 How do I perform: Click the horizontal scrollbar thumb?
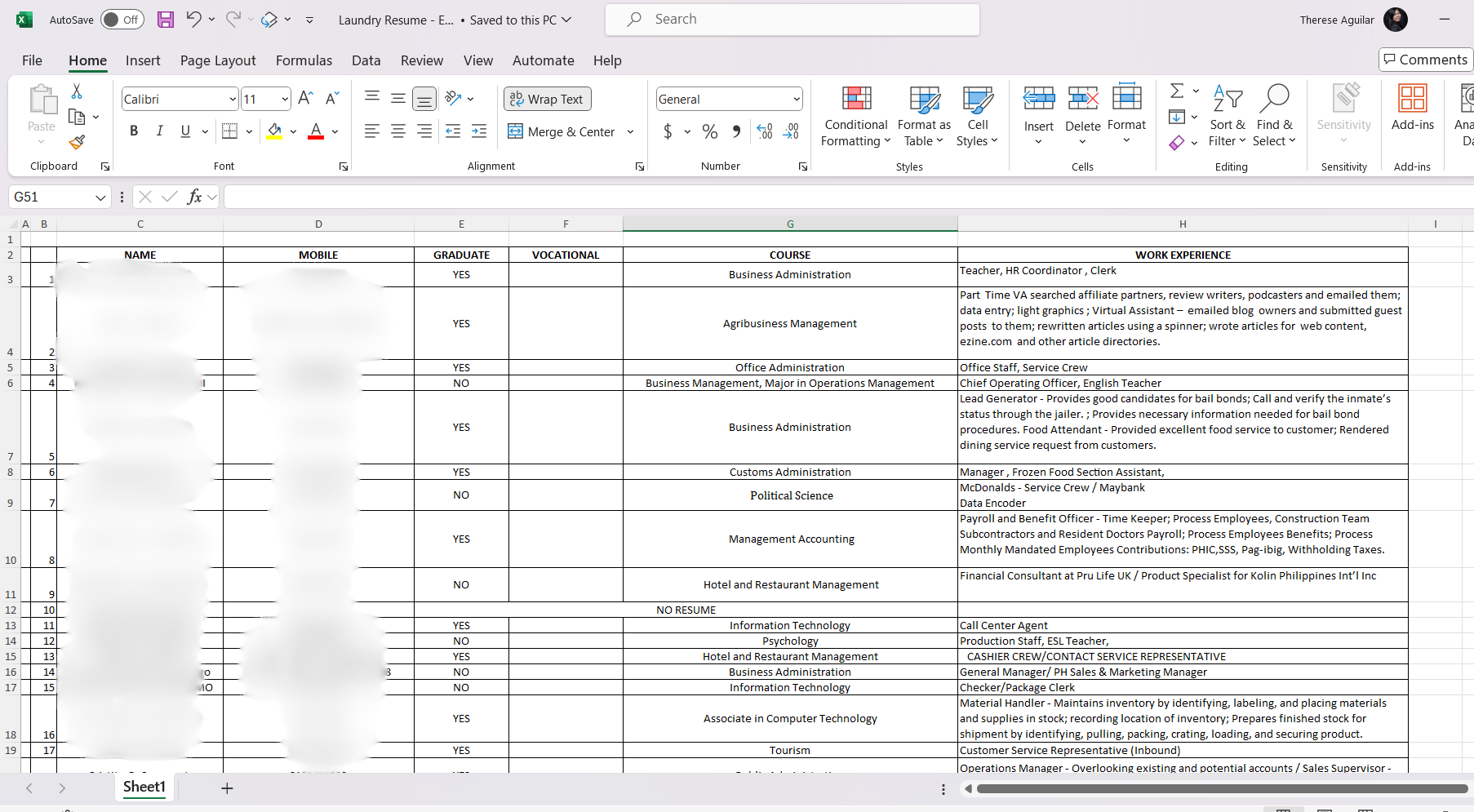click(x=1222, y=788)
